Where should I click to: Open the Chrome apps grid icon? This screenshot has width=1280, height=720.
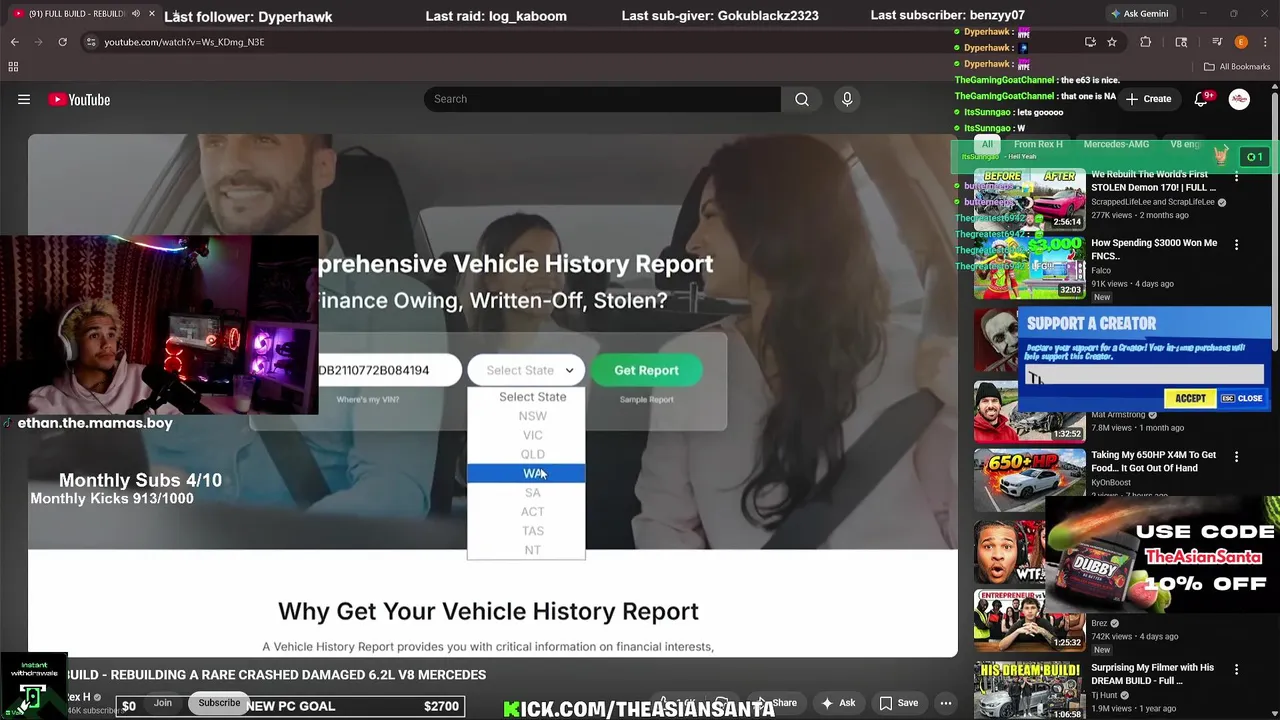point(13,67)
